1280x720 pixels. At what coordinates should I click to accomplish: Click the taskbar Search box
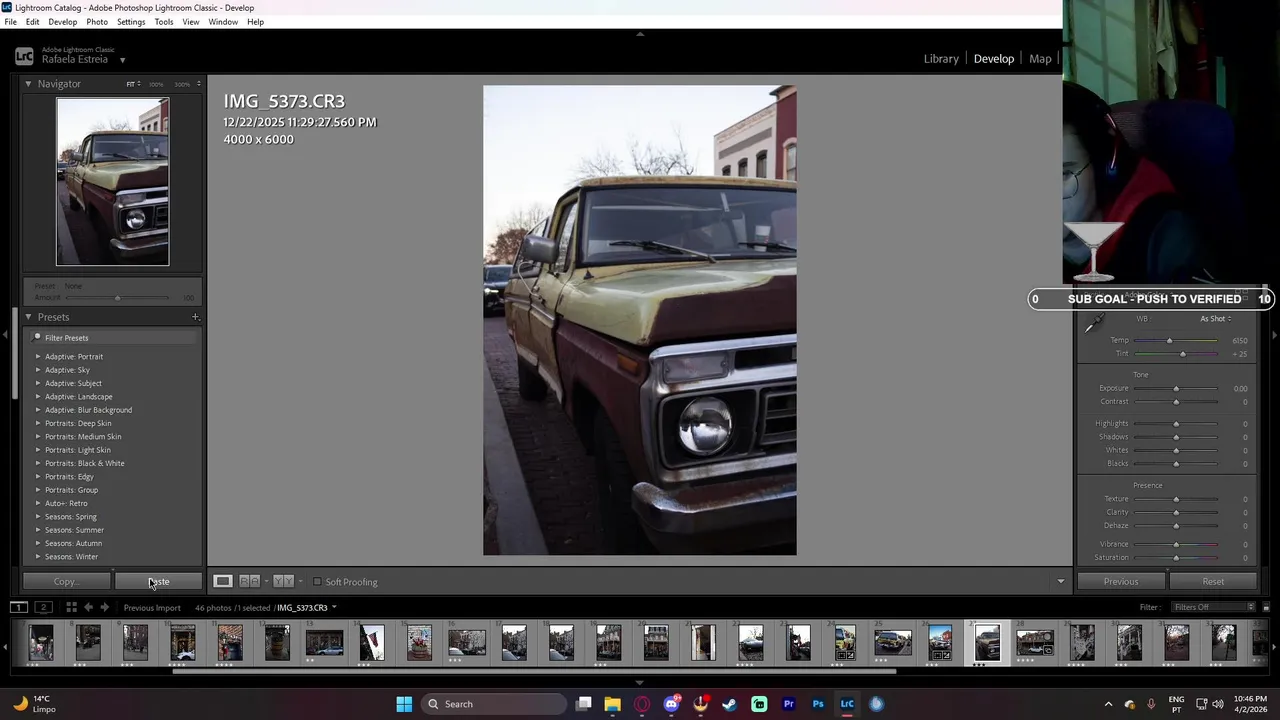(493, 704)
